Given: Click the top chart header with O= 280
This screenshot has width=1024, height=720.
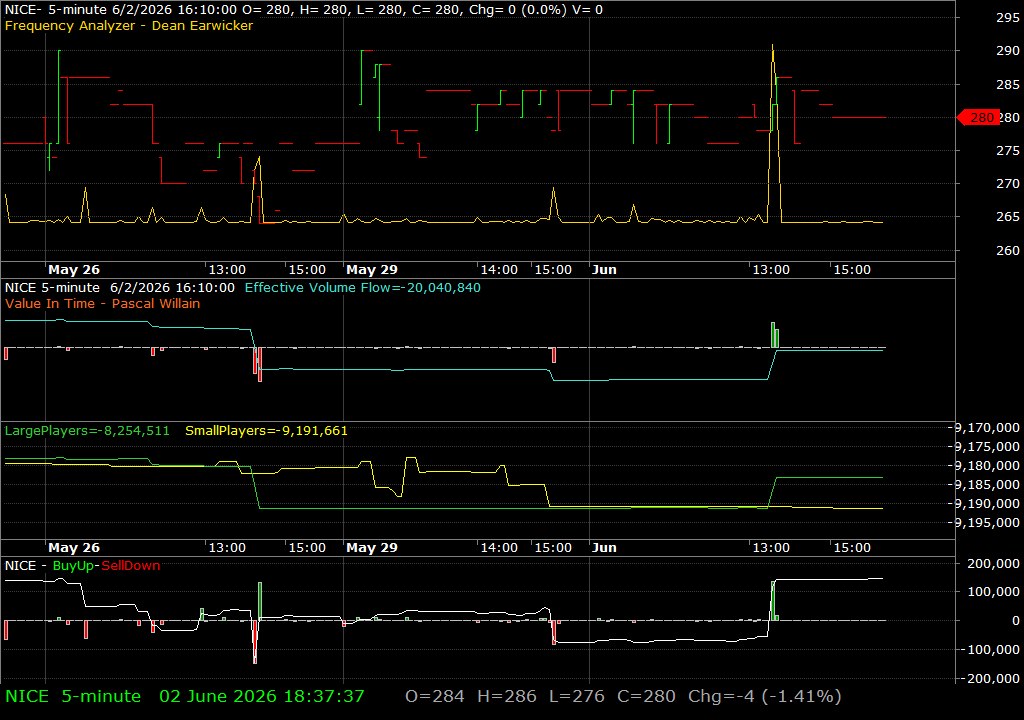Looking at the screenshot, I should click(x=304, y=9).
